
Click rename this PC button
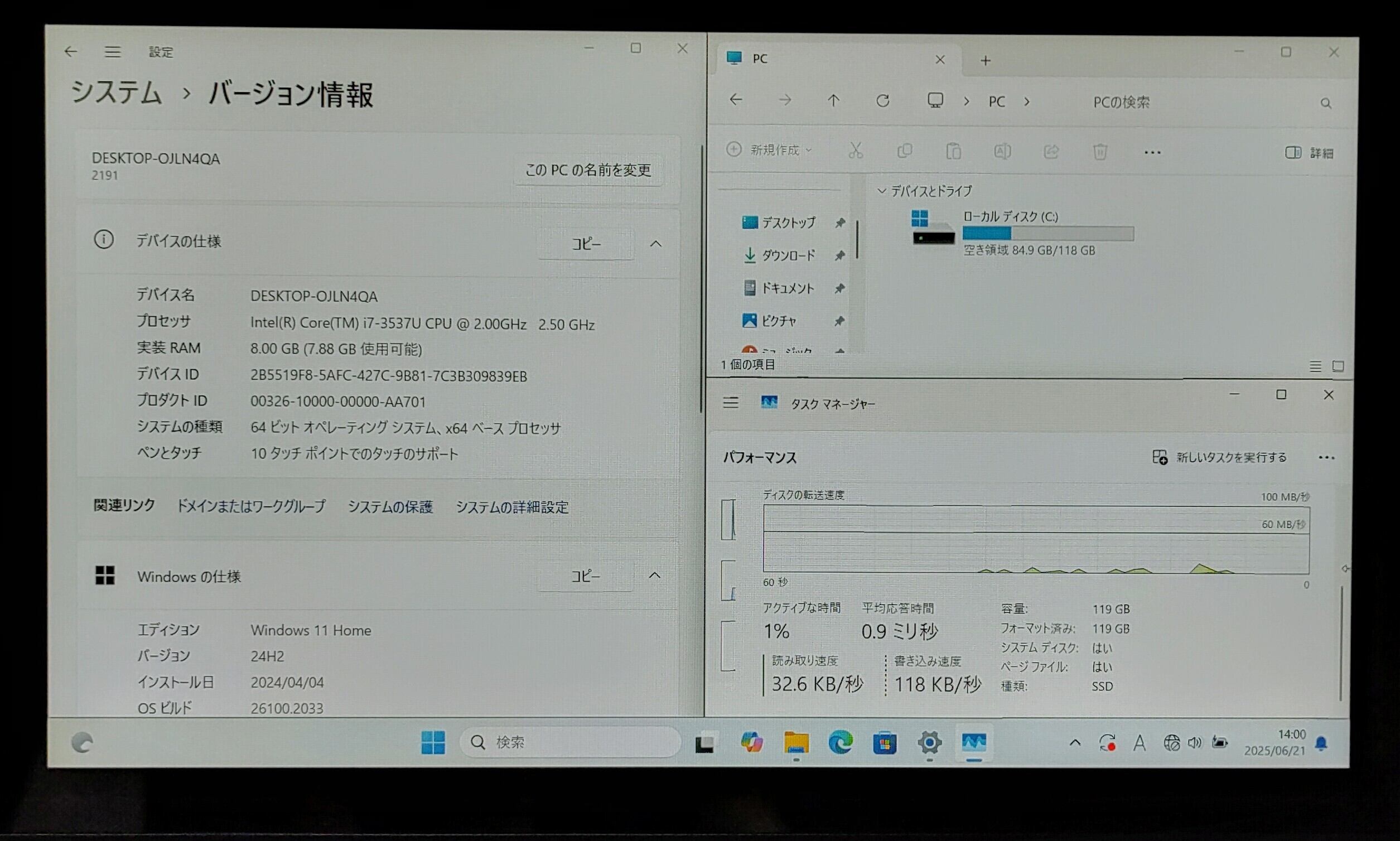(588, 170)
